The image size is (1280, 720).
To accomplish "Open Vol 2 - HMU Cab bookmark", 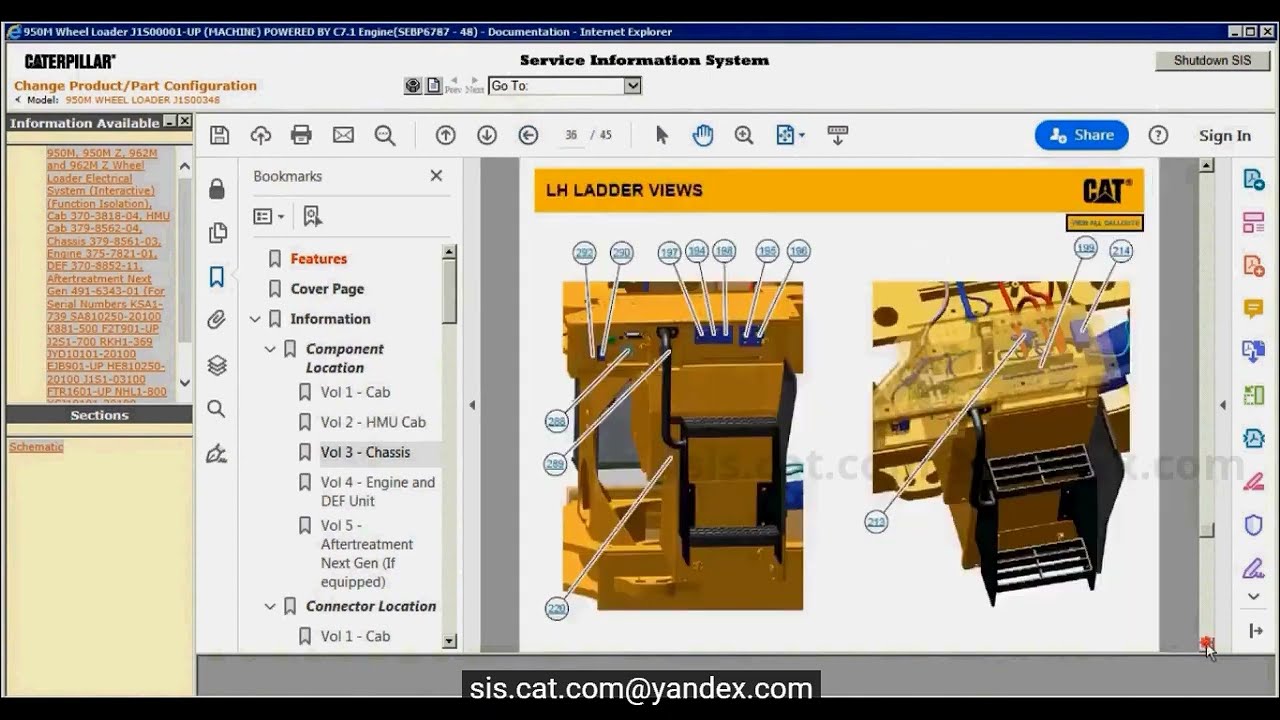I will point(373,422).
